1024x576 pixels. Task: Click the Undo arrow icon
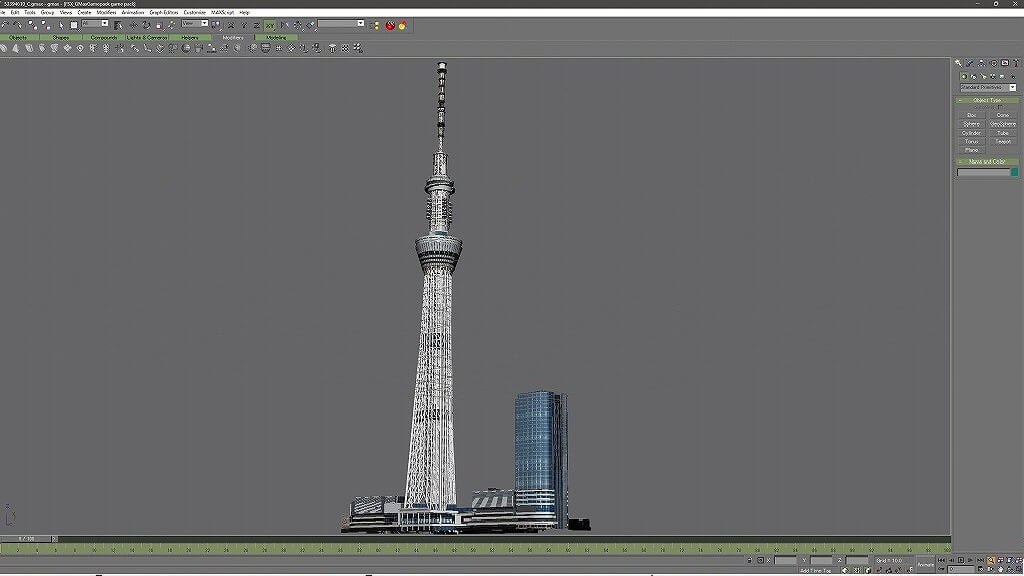point(5,25)
